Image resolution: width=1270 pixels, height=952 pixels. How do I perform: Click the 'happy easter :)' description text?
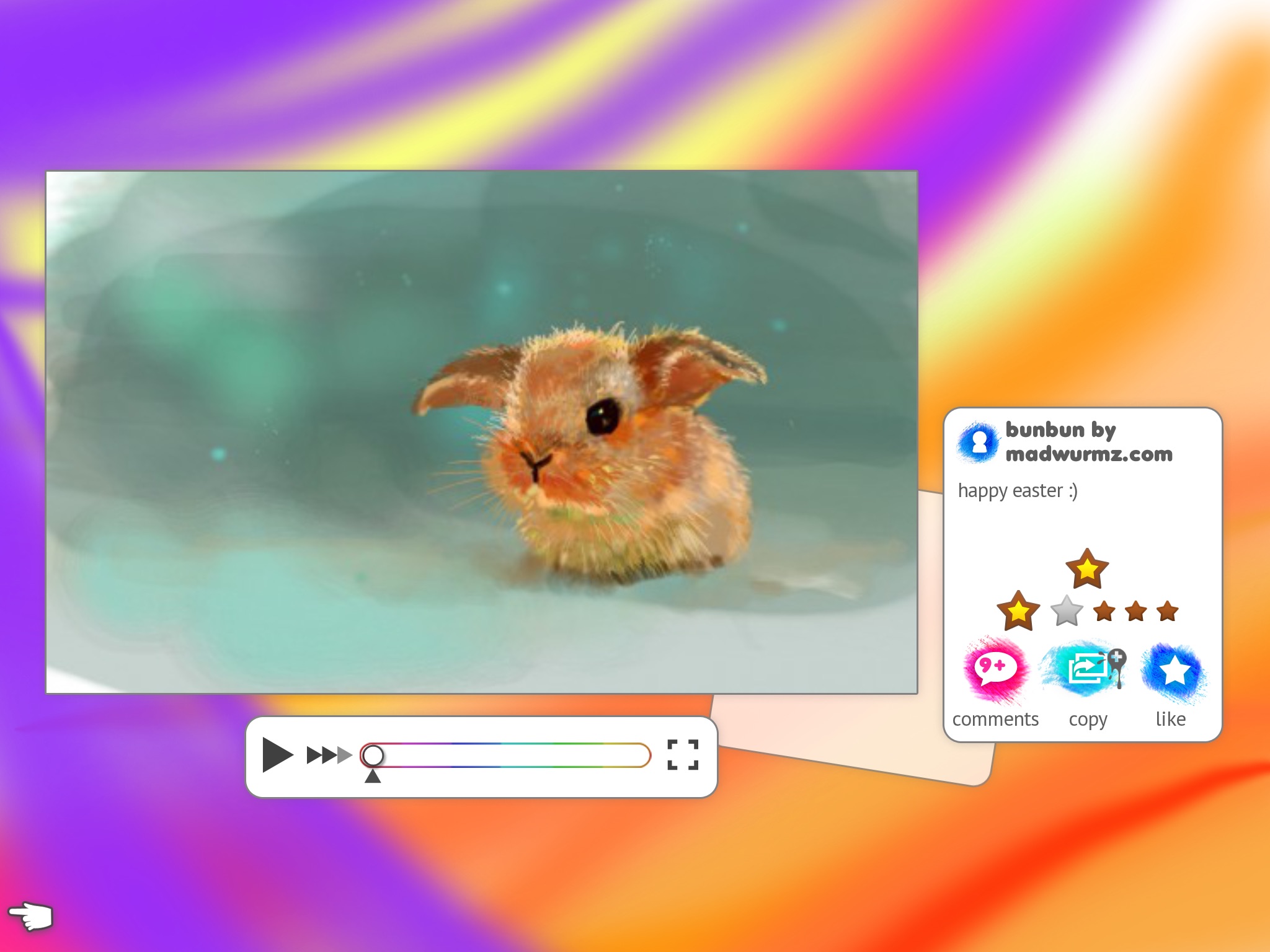(1018, 490)
